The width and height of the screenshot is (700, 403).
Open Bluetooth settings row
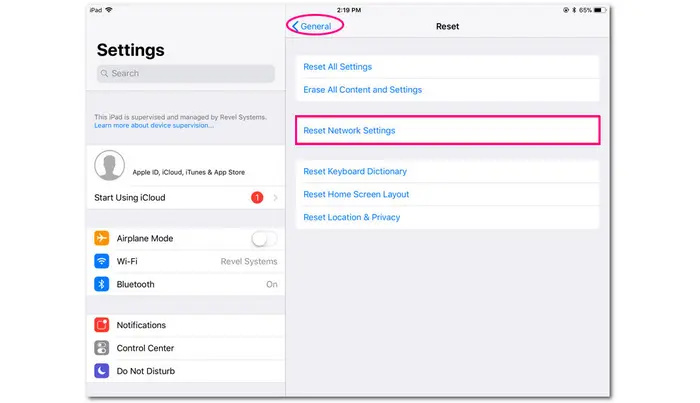pos(186,284)
